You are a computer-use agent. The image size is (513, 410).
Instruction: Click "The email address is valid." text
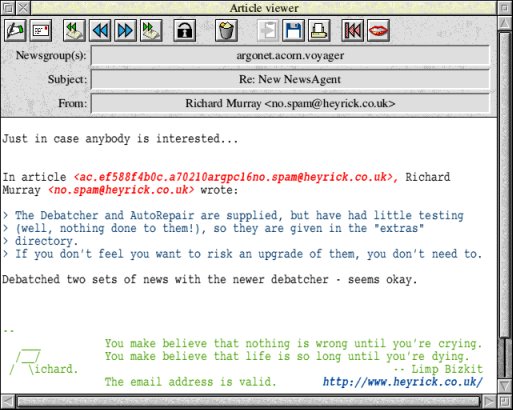[191, 382]
